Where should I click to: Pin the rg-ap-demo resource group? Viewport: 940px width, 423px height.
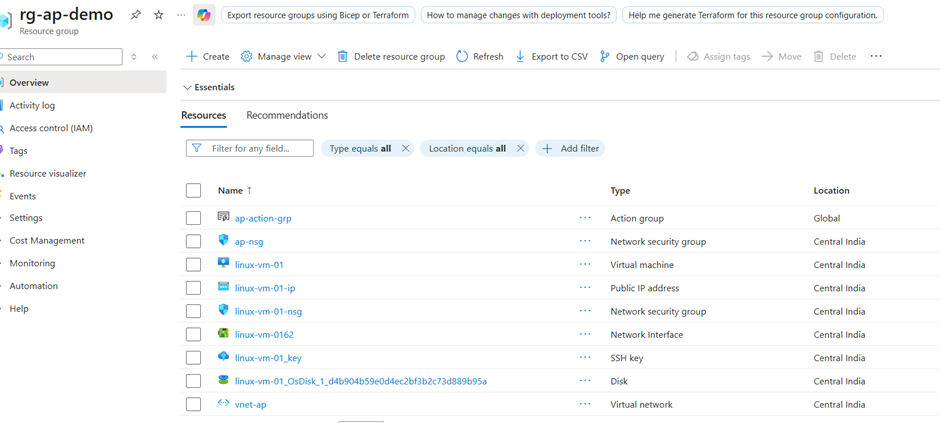pos(135,16)
